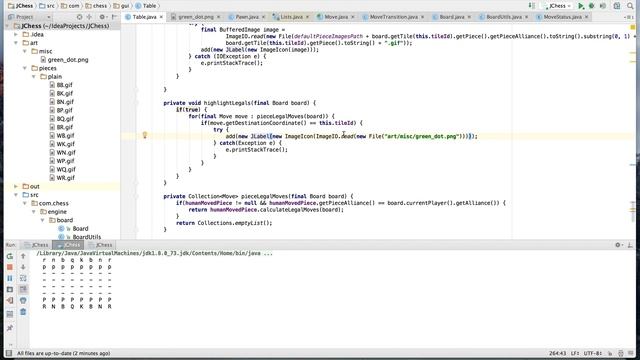This screenshot has width=640, height=360.
Task: Pin tab icon in Run panel
Action: [10, 328]
